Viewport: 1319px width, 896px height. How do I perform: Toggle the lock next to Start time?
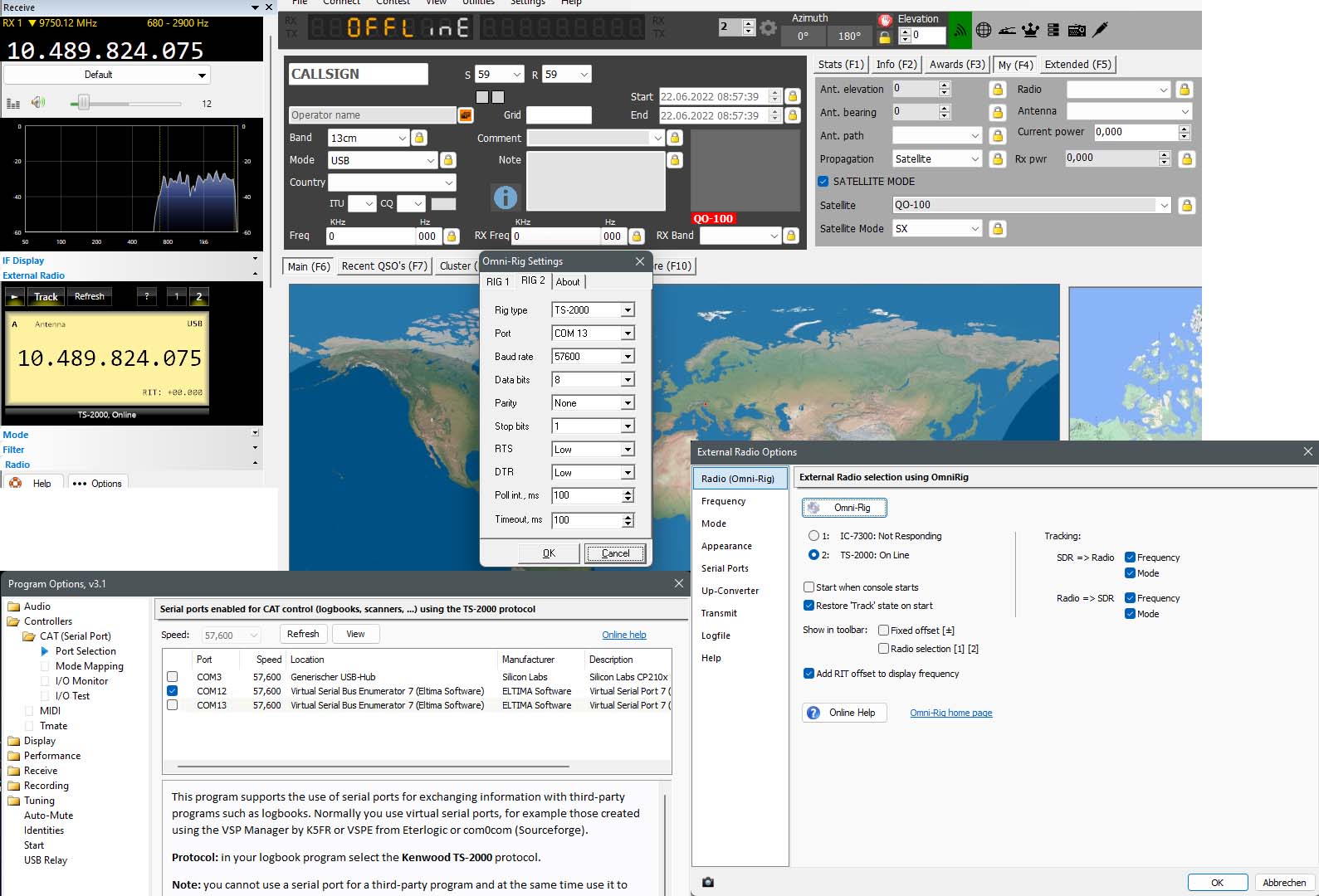click(793, 96)
